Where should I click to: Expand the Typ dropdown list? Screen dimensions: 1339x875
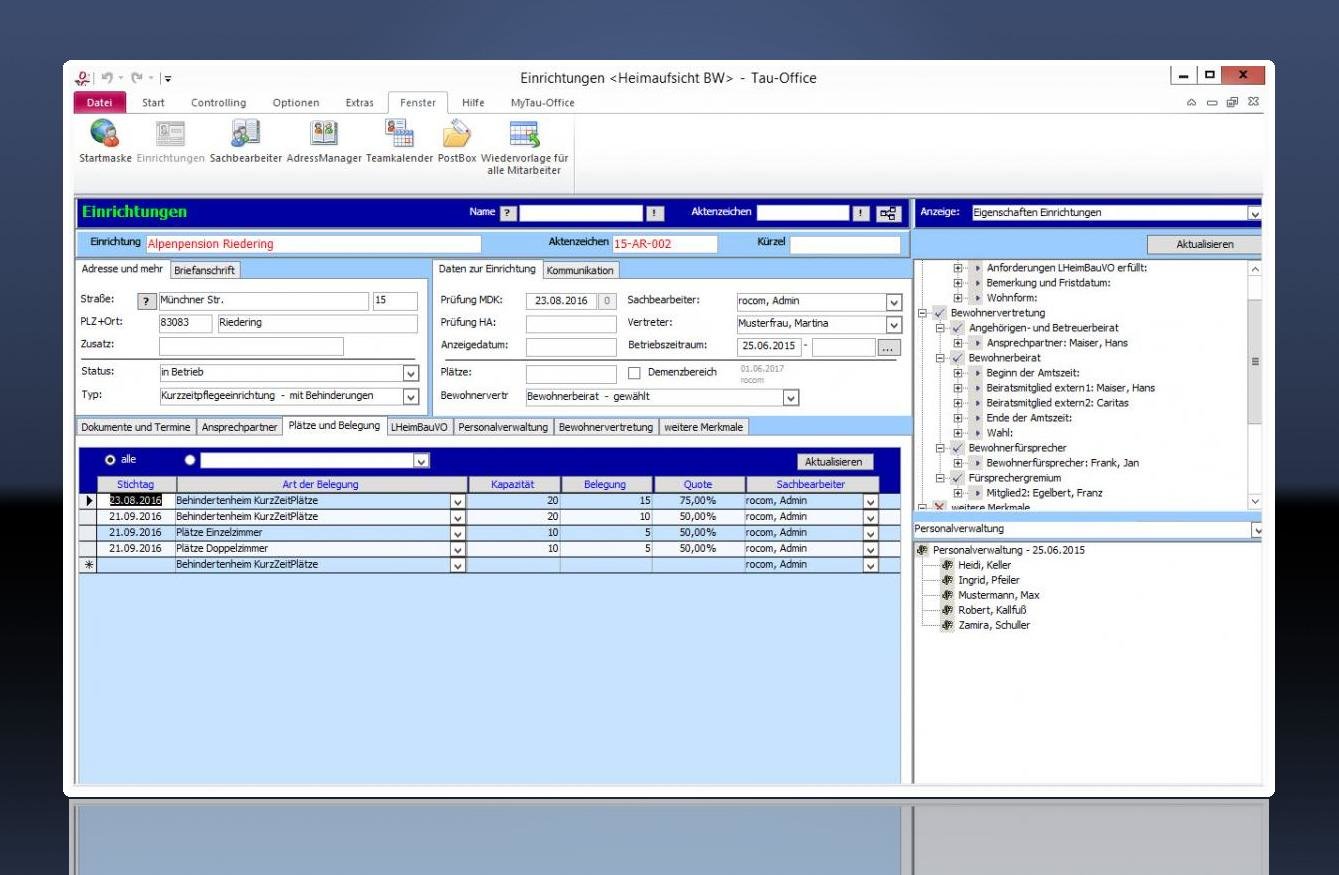pyautogui.click(x=410, y=396)
